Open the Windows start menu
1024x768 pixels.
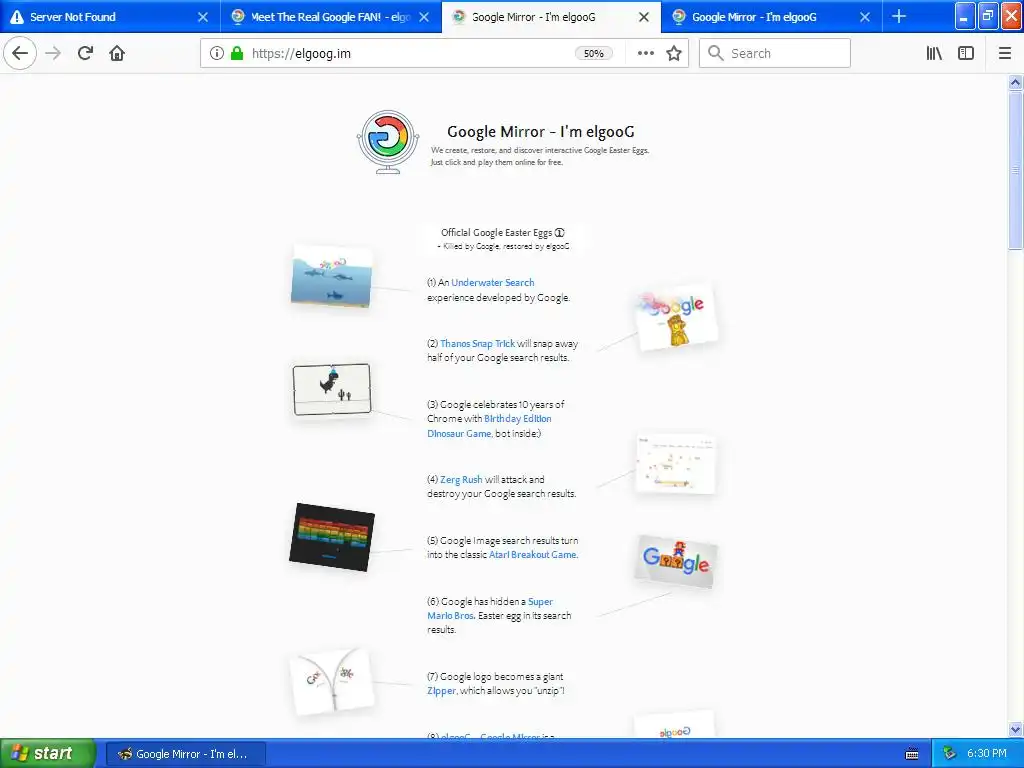(47, 754)
